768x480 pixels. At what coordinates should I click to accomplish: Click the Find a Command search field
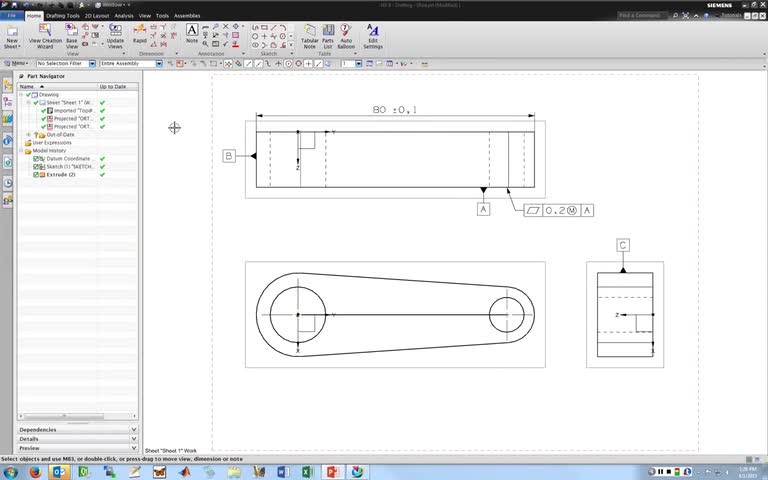click(643, 16)
